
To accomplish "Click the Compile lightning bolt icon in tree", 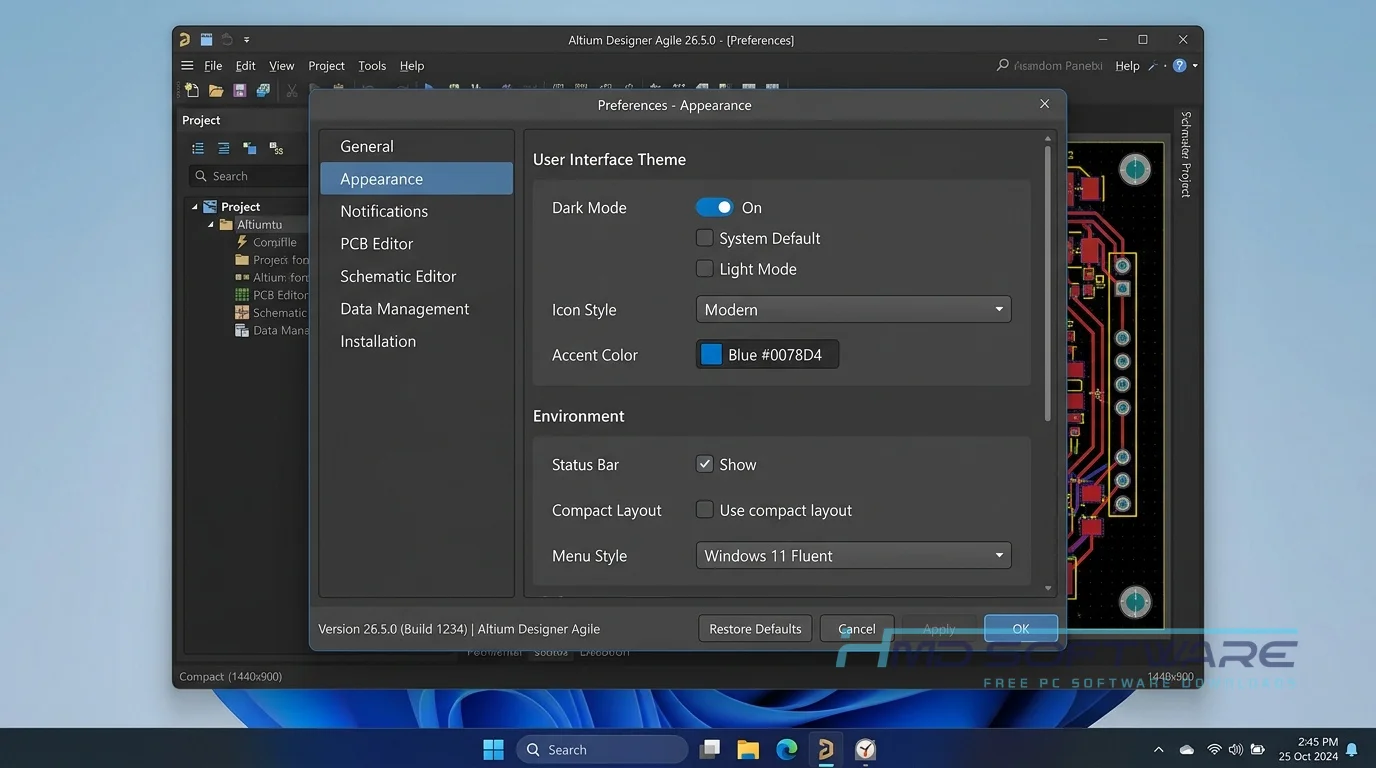I will click(x=242, y=242).
